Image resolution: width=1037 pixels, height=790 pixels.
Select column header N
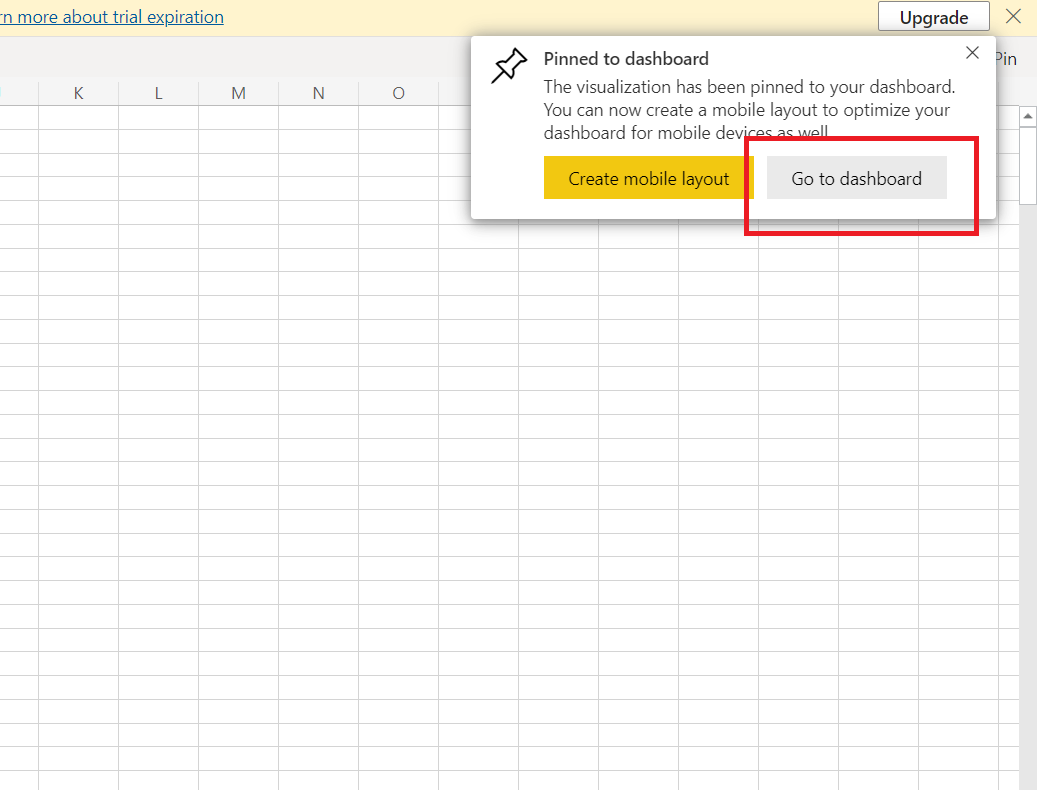tap(318, 92)
